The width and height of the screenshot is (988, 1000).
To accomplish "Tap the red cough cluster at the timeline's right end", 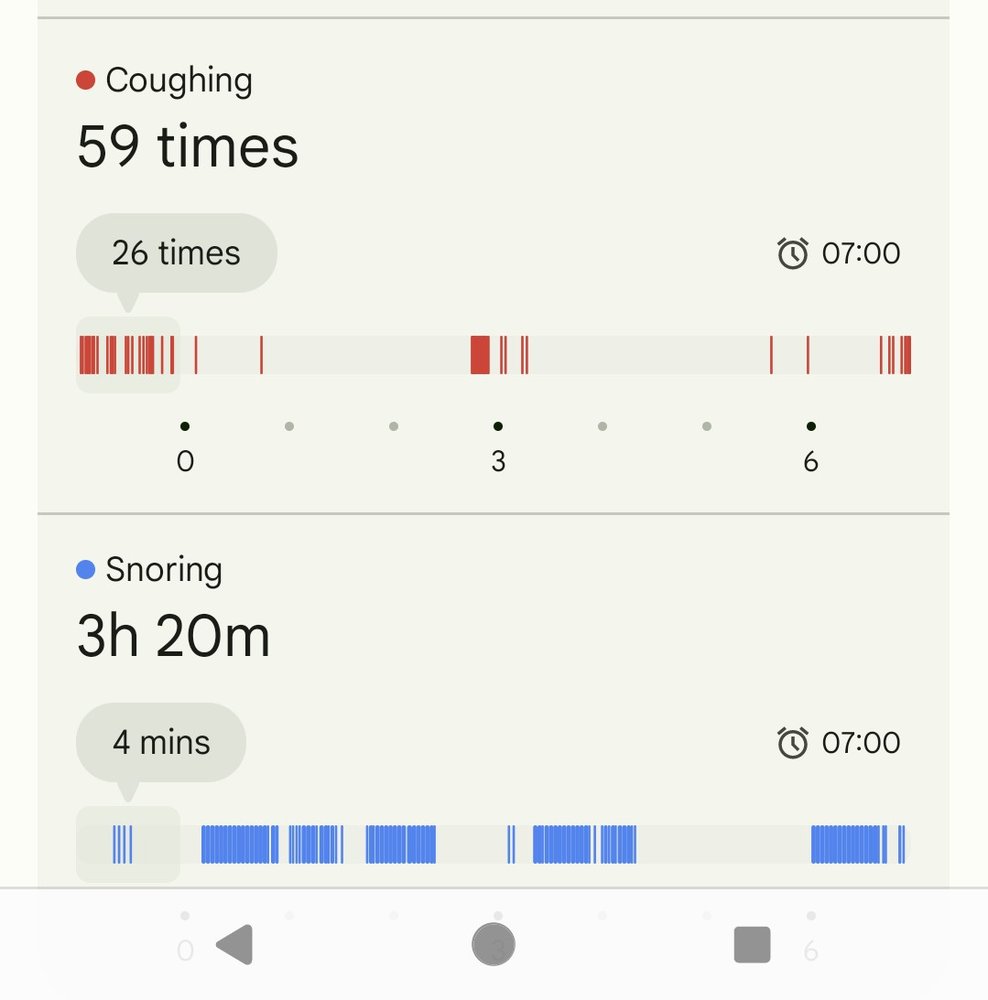I will point(896,355).
